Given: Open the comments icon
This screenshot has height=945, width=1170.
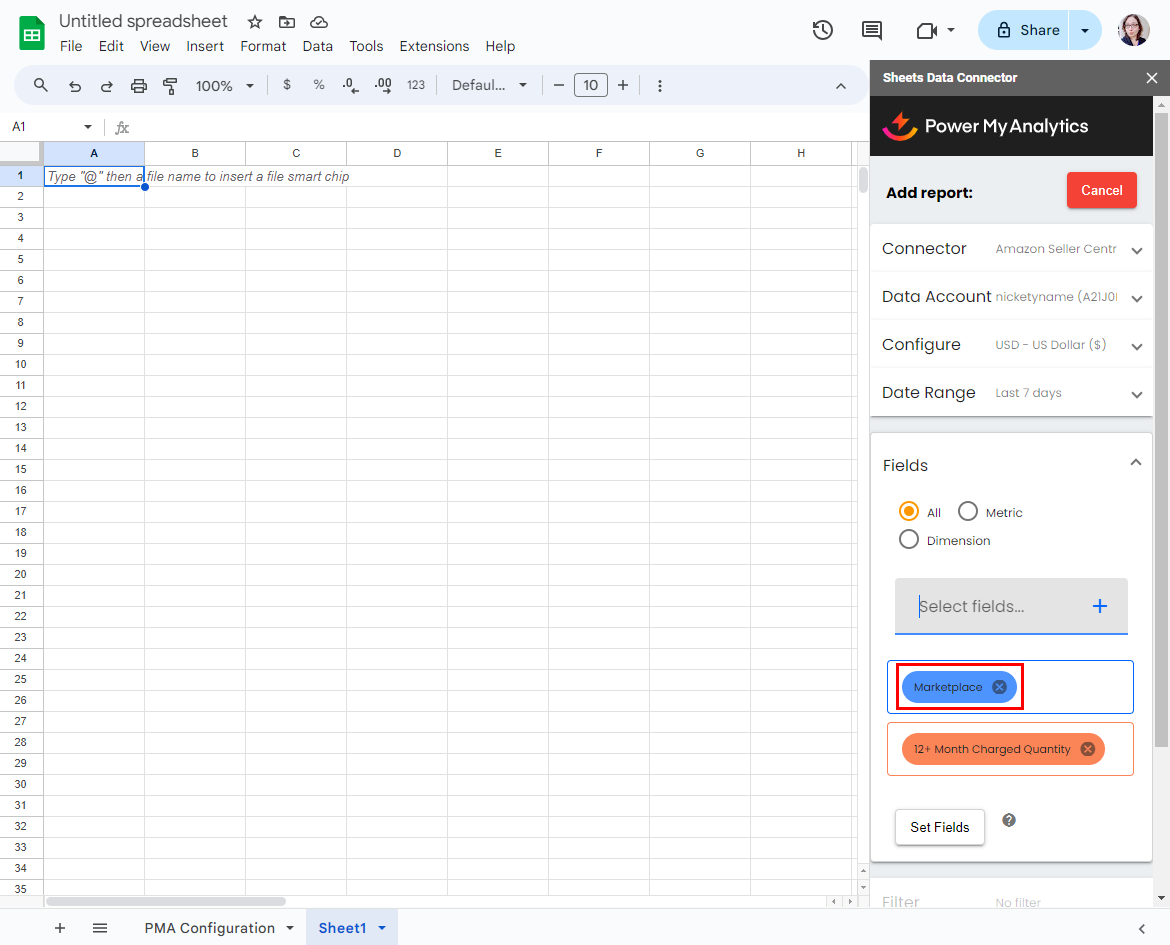Looking at the screenshot, I should click(x=872, y=30).
